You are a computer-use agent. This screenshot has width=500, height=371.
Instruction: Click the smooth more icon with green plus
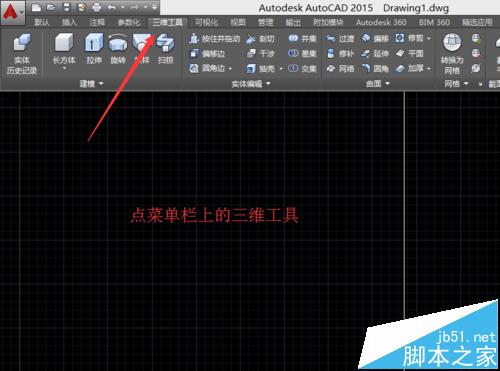click(476, 39)
